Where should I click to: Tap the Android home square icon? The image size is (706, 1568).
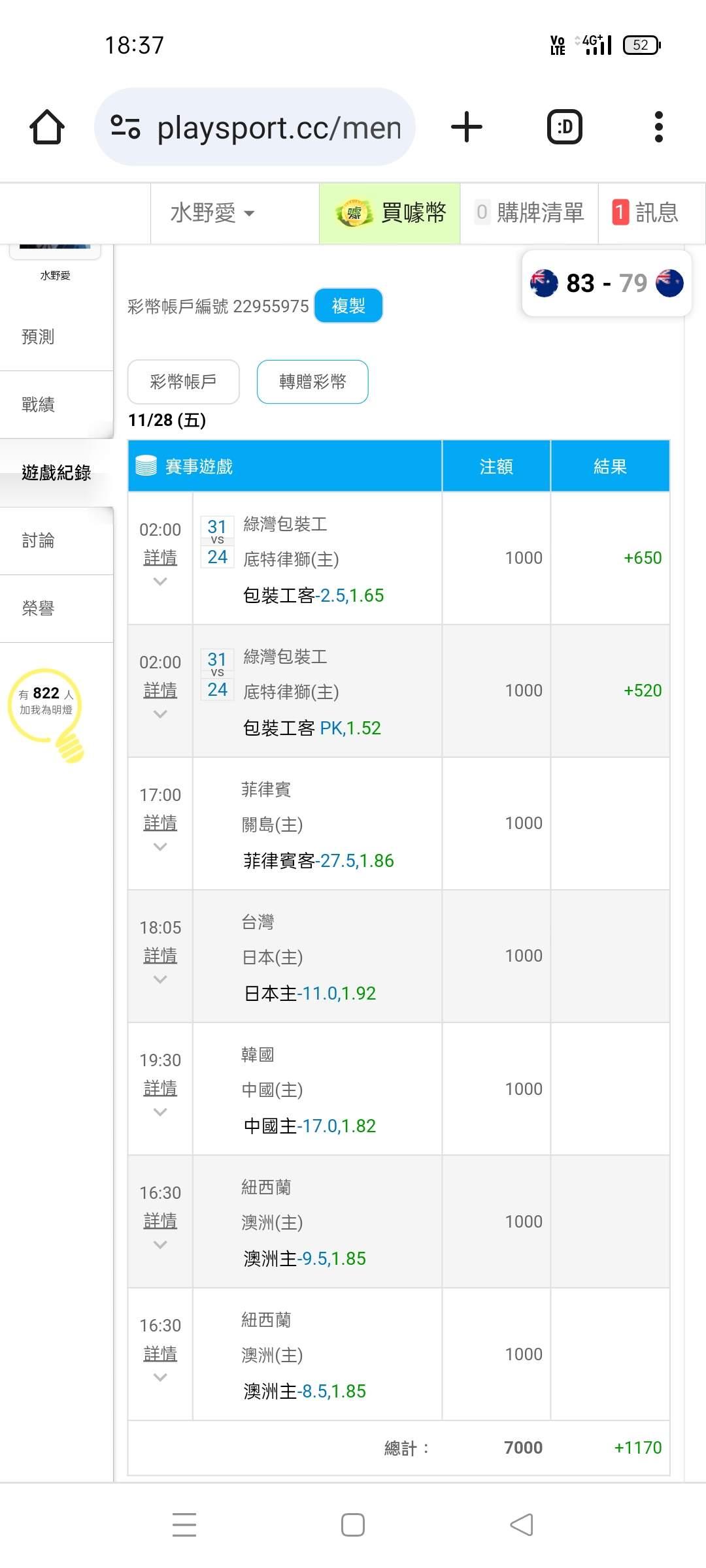353,1525
